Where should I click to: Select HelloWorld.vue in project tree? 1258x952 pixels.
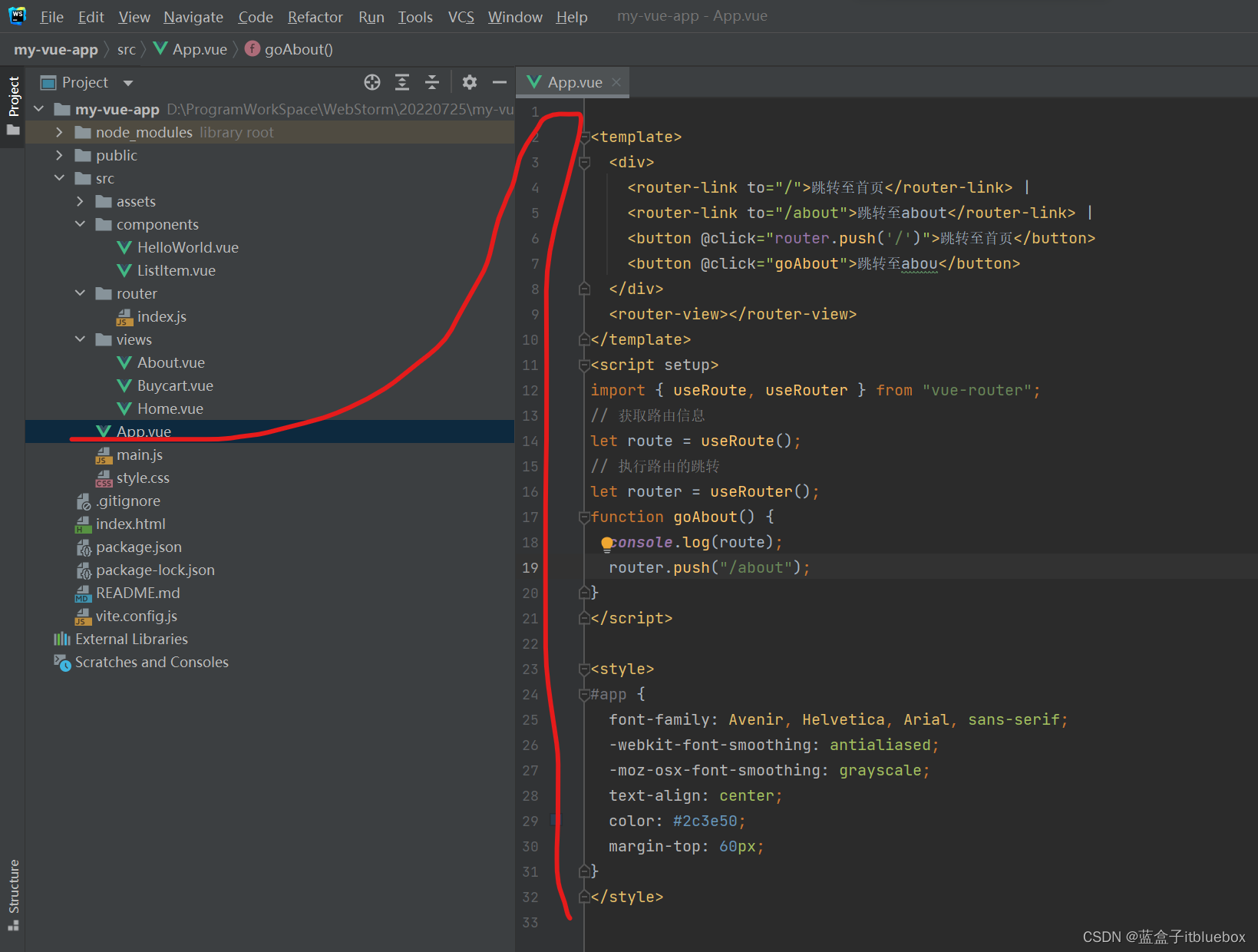[x=188, y=247]
